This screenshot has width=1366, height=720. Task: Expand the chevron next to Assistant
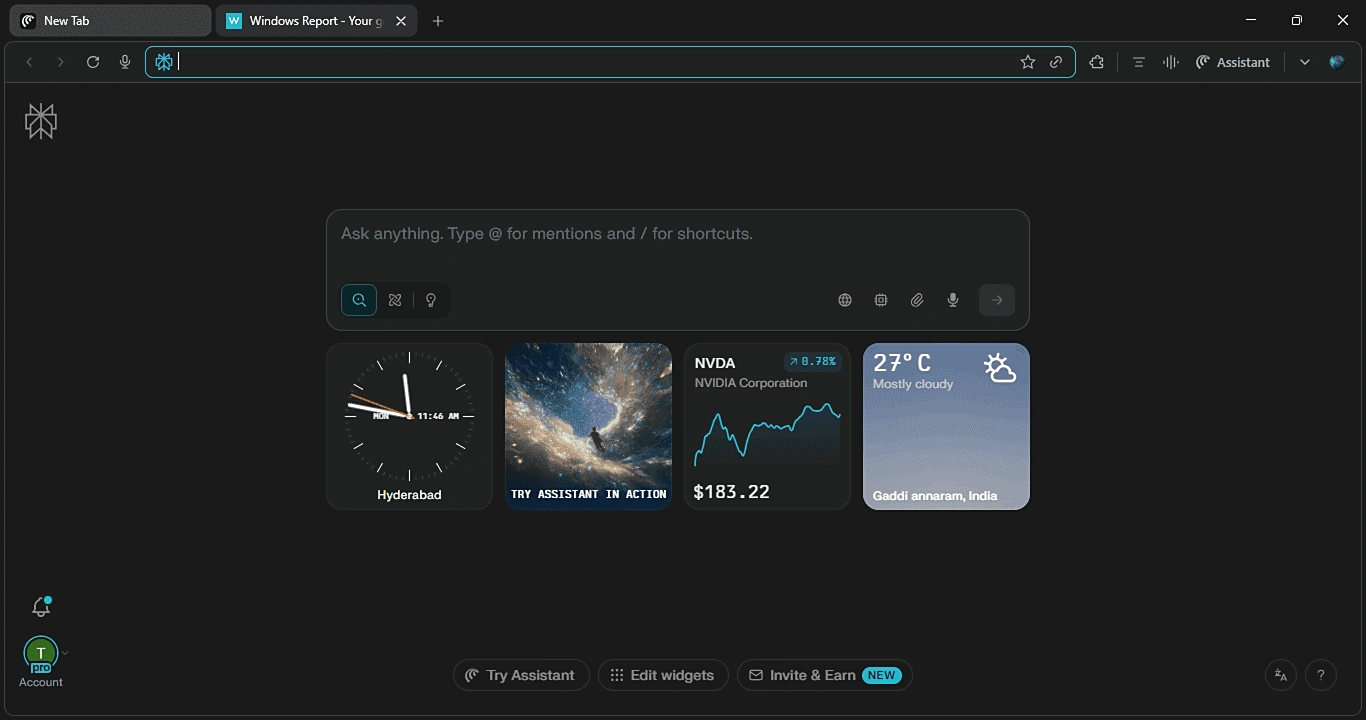tap(1304, 62)
